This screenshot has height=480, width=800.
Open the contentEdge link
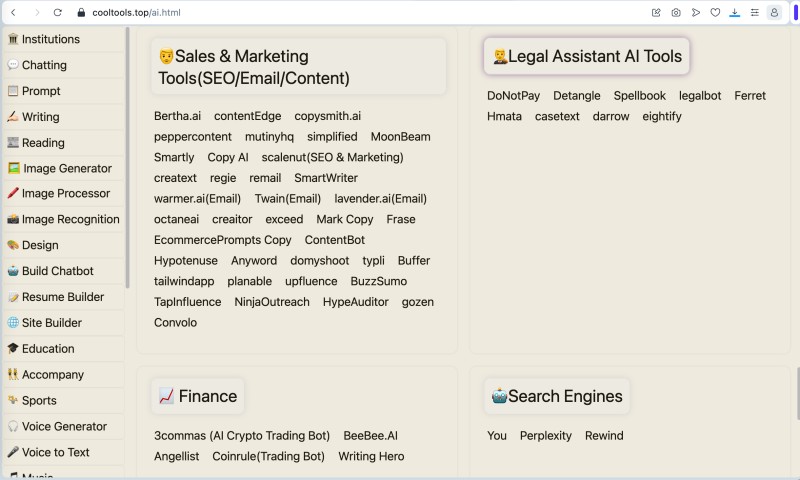coord(247,116)
